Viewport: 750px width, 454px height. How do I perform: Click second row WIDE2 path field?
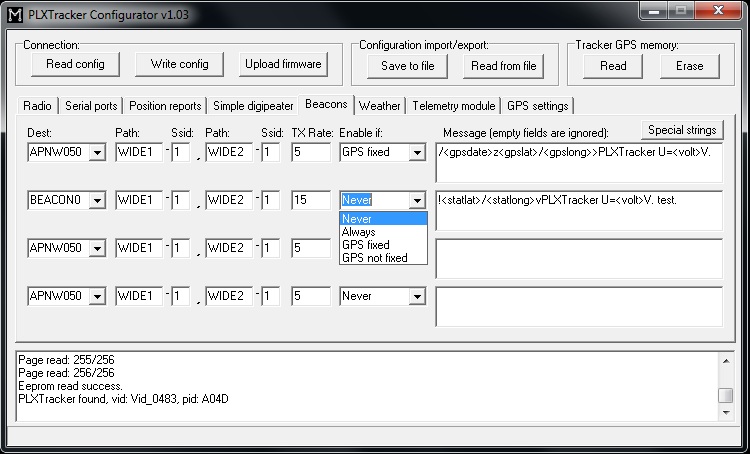coord(229,200)
